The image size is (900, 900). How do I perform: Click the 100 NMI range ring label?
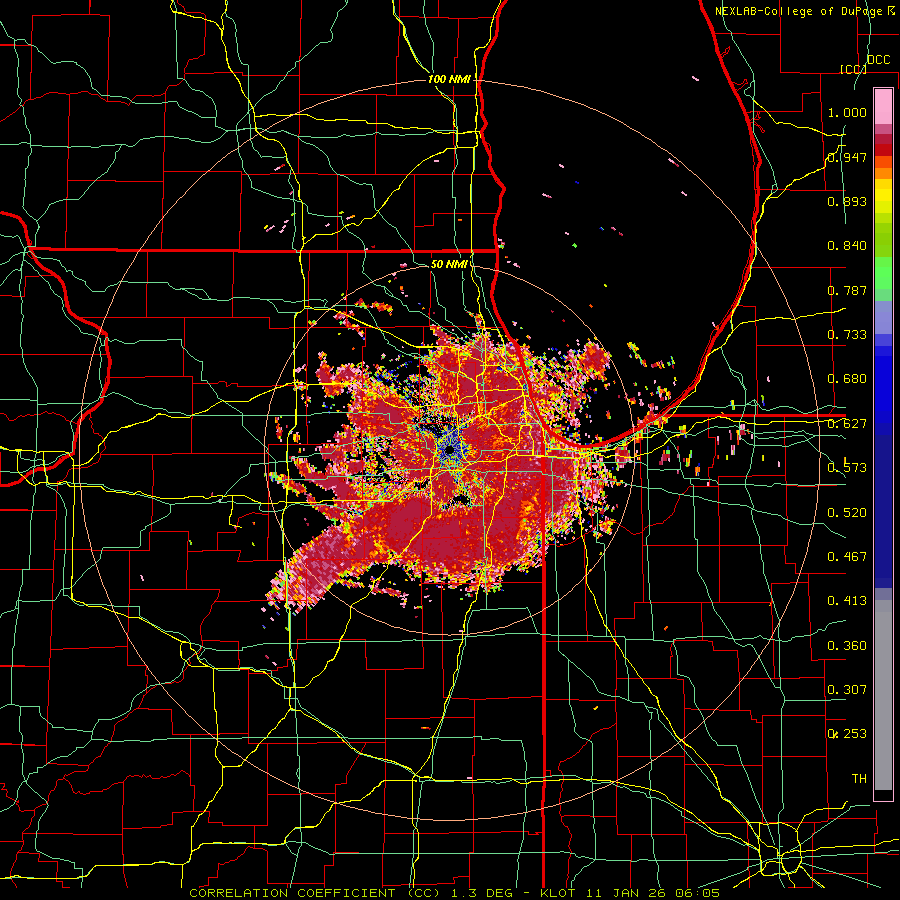coord(449,79)
